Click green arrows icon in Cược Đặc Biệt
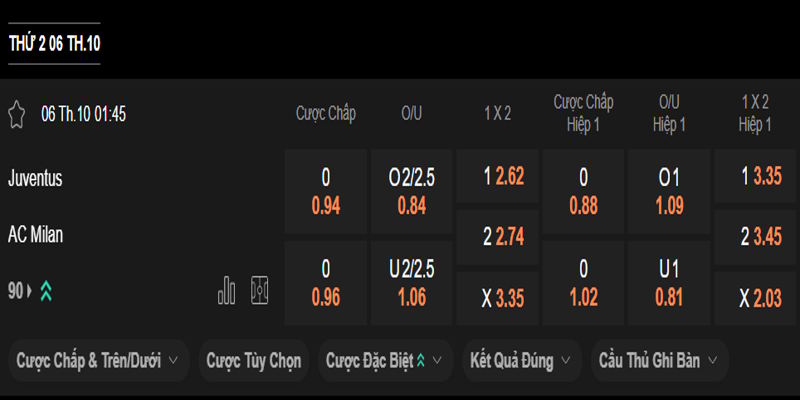Image resolution: width=800 pixels, height=400 pixels. click(421, 361)
